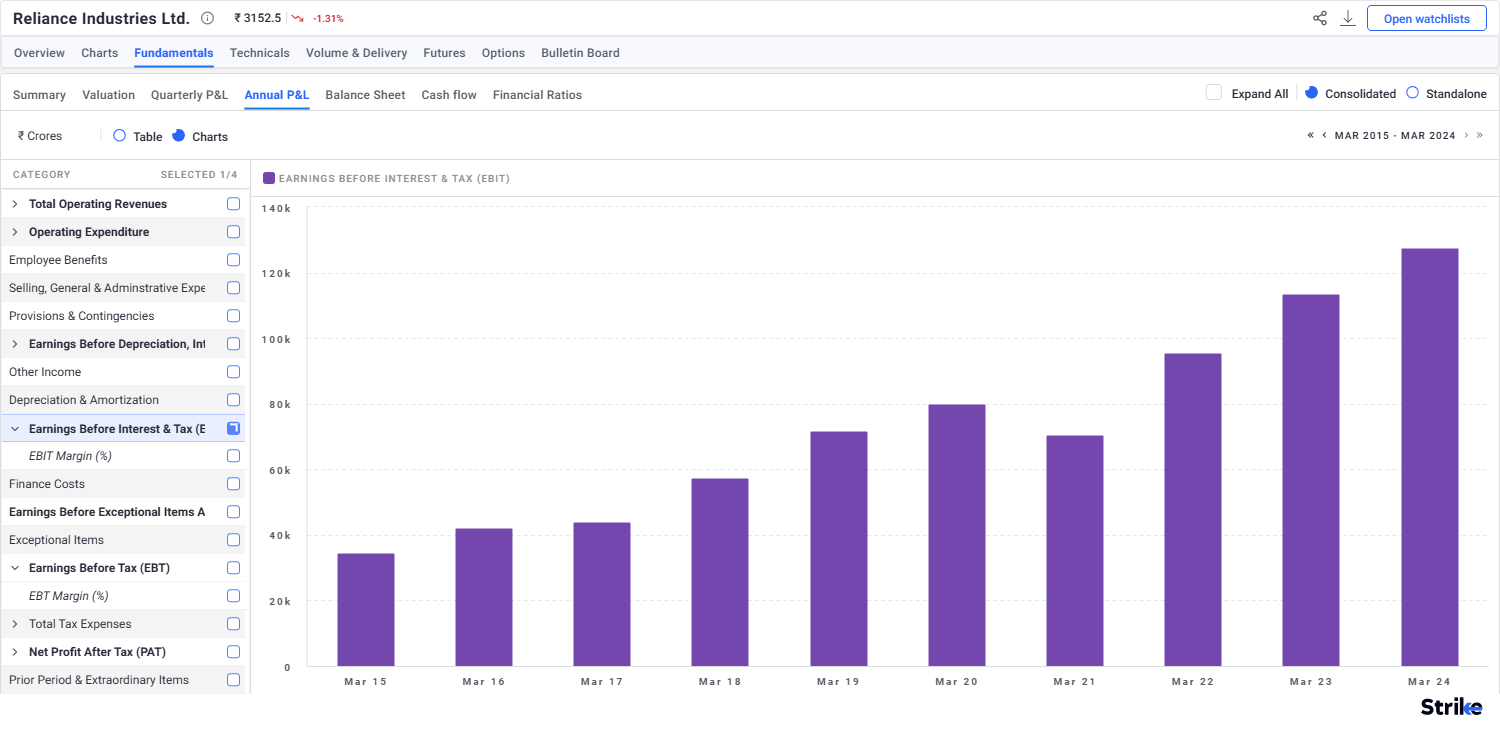Uncheck Earnings Before Interest & Tax checkbox
The width and height of the screenshot is (1500, 729).
(233, 428)
